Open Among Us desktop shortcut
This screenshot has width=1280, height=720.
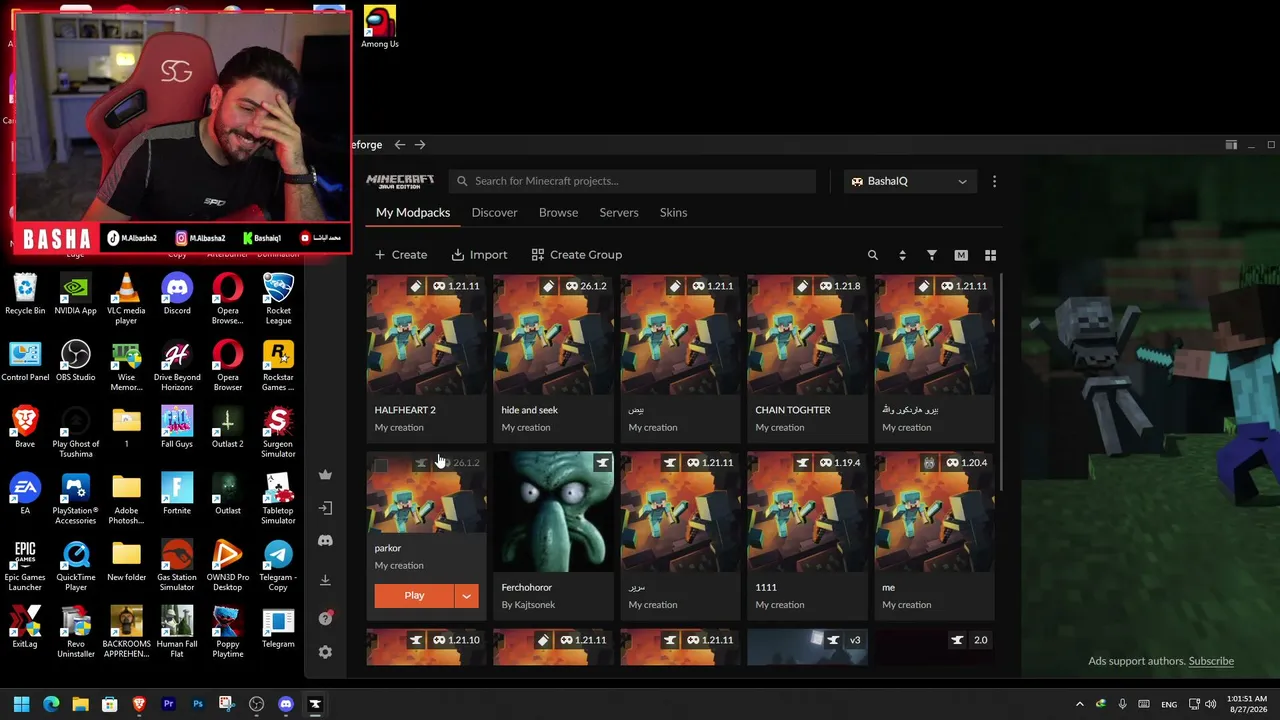pos(380,27)
